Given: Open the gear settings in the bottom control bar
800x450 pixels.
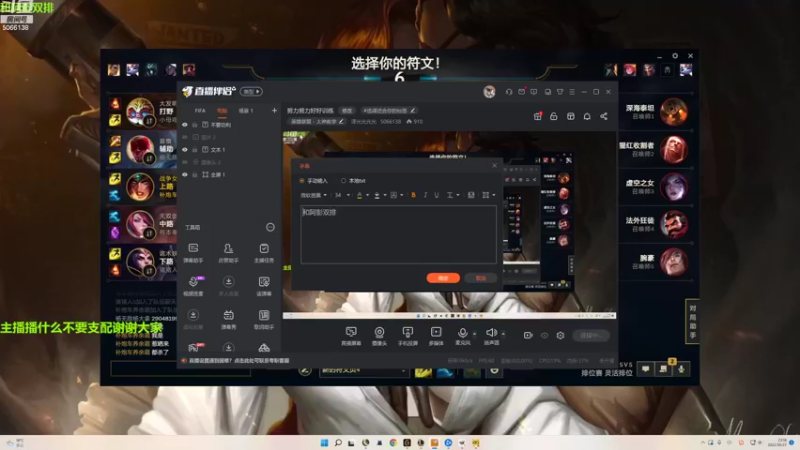Looking at the screenshot, I should tap(560, 335).
